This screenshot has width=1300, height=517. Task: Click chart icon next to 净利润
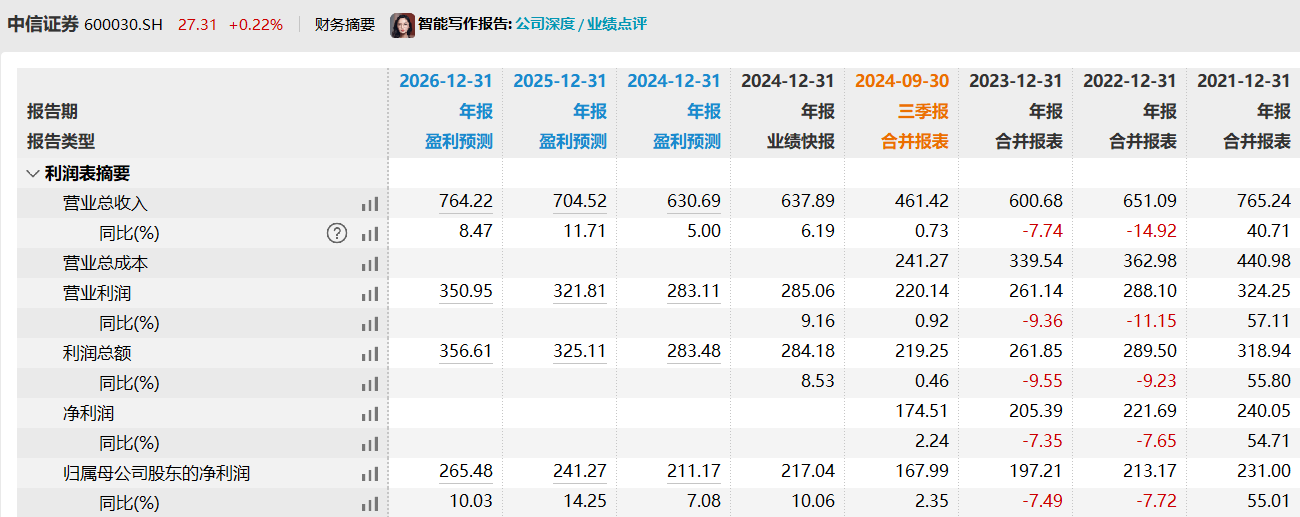tap(370, 414)
